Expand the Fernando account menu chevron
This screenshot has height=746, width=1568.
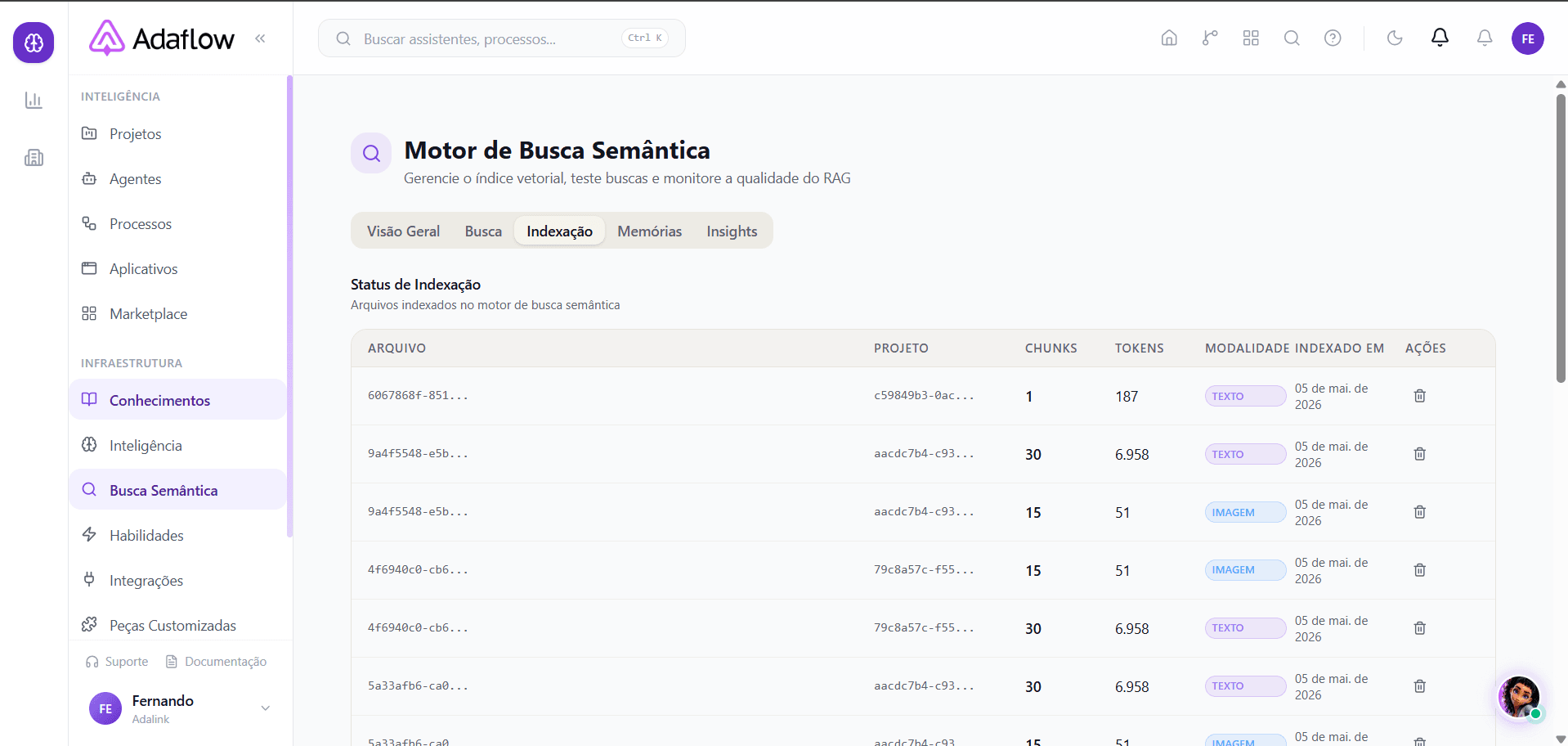pyautogui.click(x=265, y=708)
